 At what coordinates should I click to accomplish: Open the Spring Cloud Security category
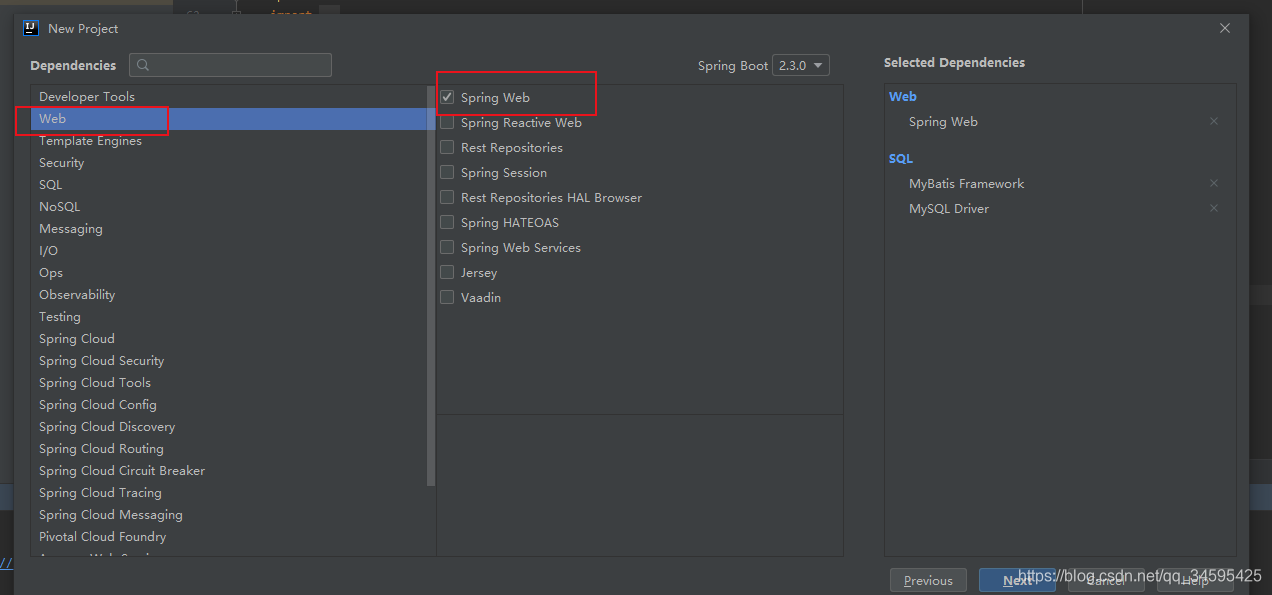pyautogui.click(x=228, y=360)
